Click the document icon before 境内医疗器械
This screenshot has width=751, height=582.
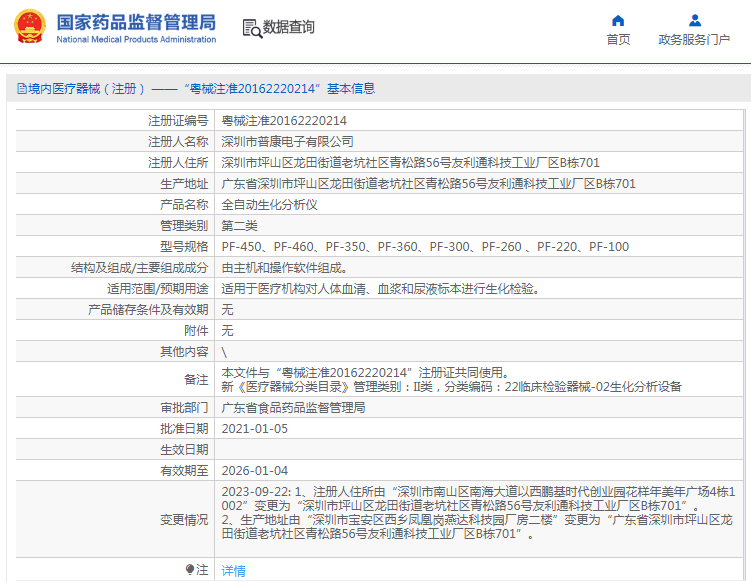(22, 89)
